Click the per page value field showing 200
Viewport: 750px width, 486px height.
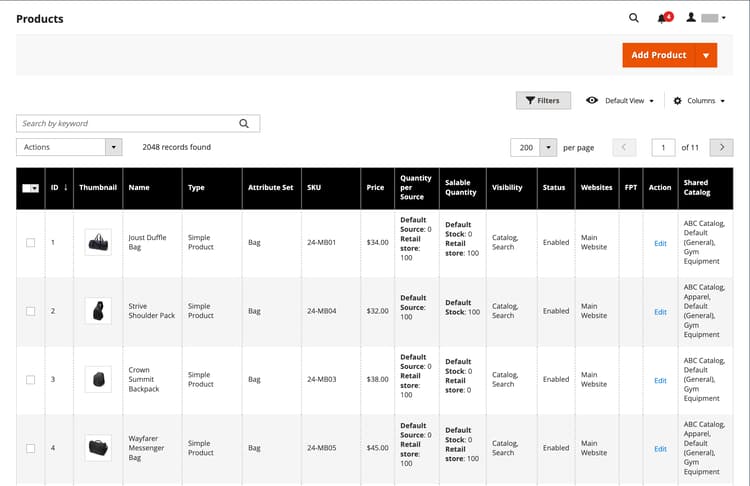(525, 147)
